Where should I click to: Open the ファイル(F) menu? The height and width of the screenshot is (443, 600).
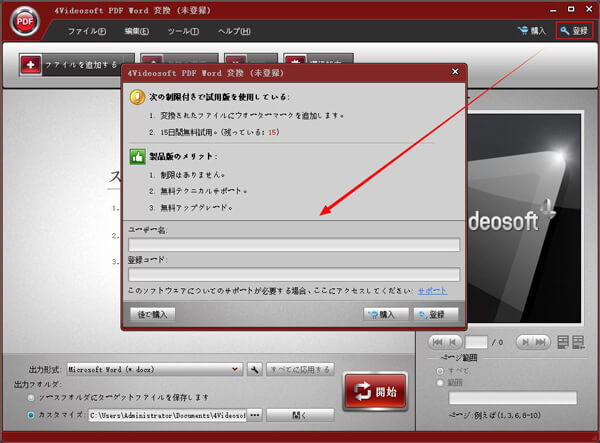87,31
